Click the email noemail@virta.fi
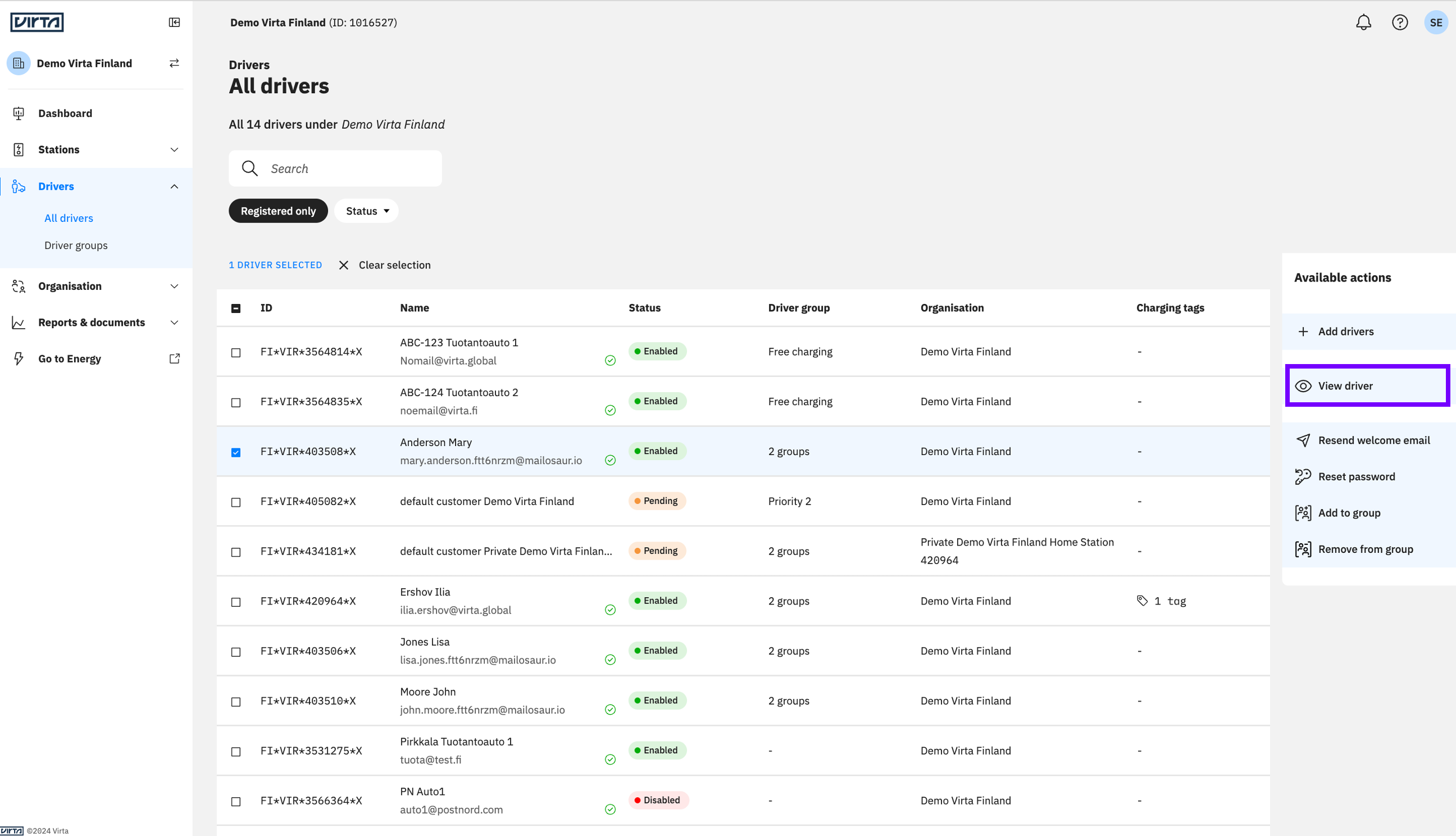The width and height of the screenshot is (1456, 836). tap(439, 411)
